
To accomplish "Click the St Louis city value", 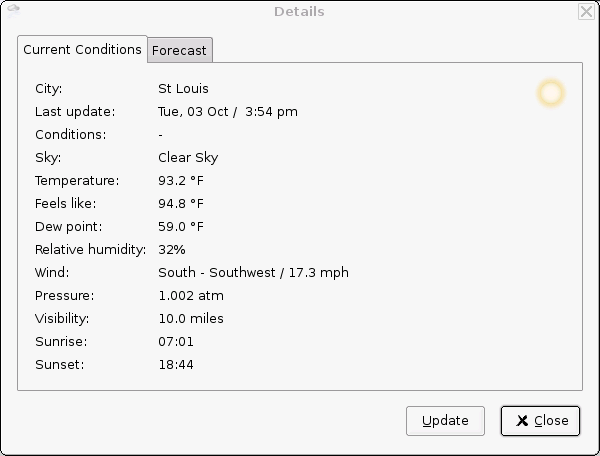I will 183,89.
